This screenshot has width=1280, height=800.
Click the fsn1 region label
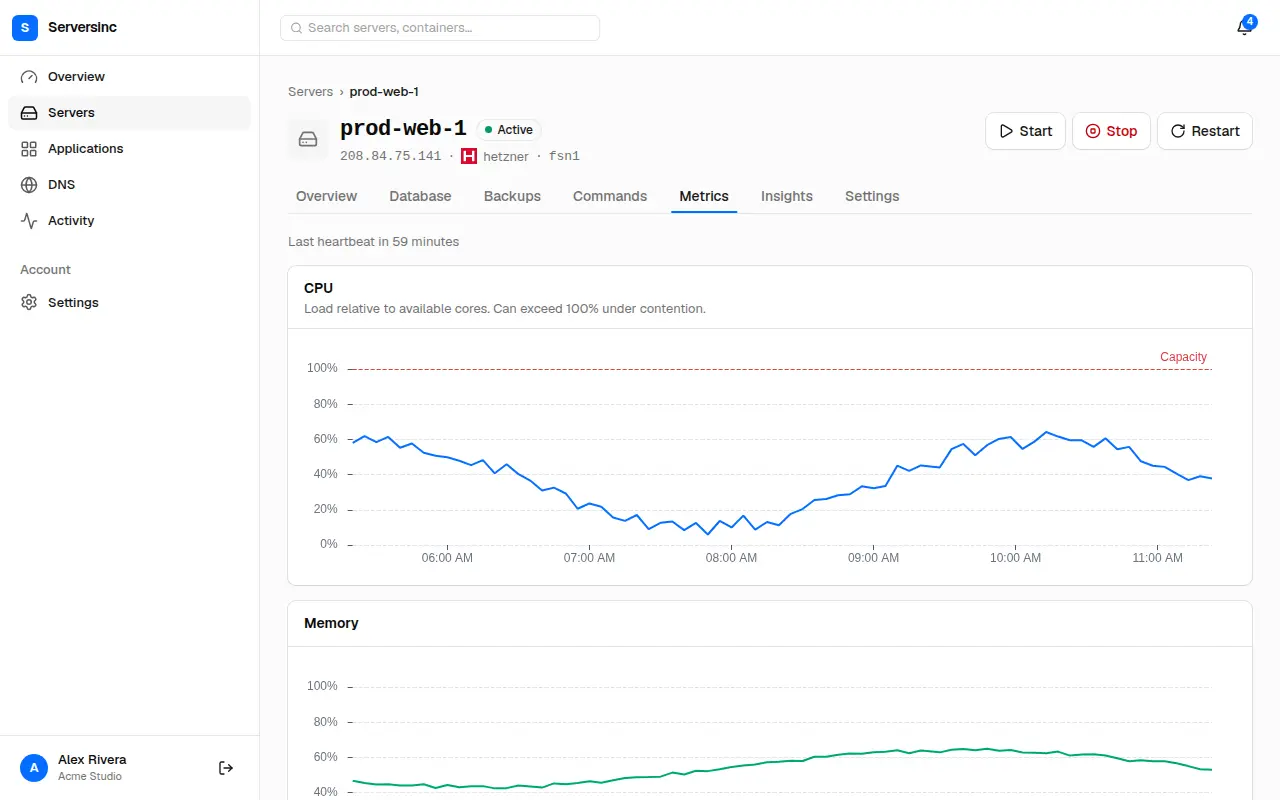pos(564,156)
